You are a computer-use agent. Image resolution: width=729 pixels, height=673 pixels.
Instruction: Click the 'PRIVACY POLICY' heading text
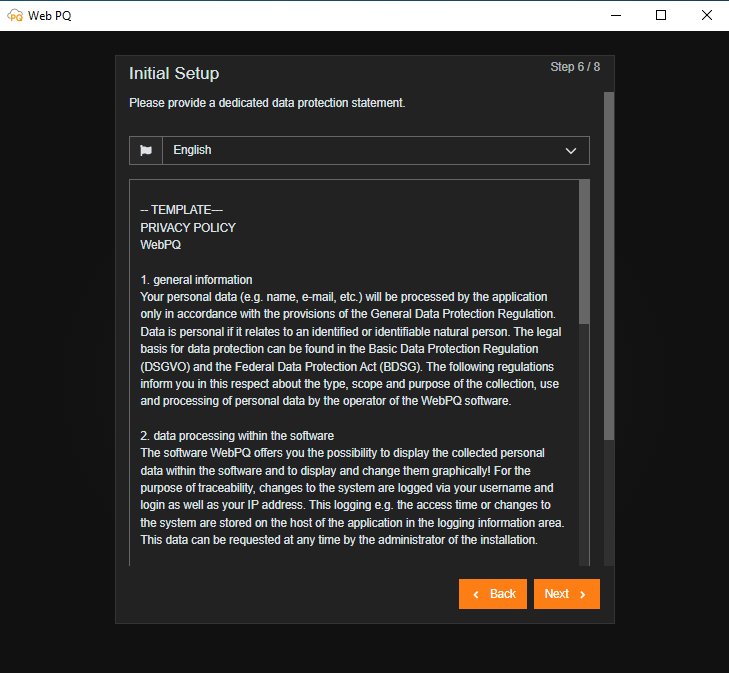[188, 228]
